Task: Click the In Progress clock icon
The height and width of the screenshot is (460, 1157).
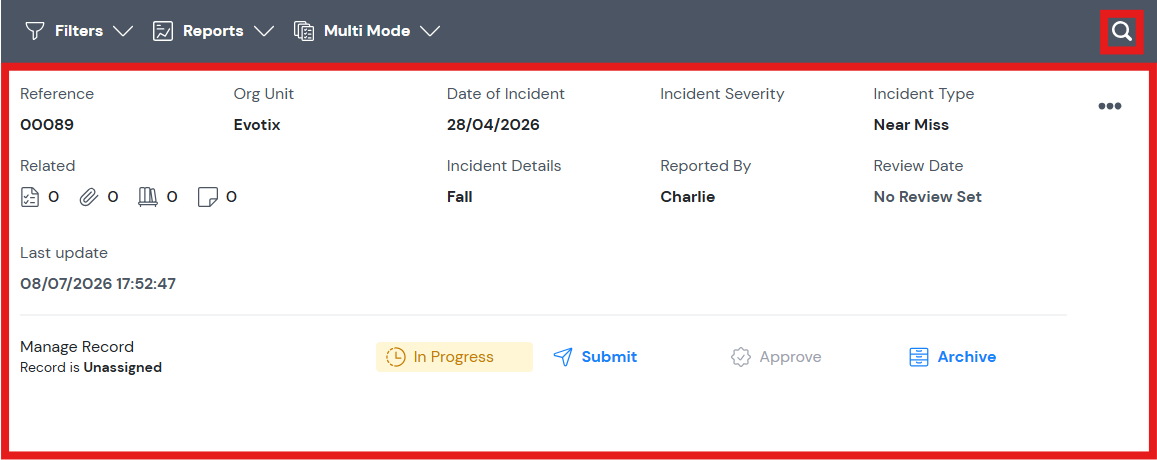Action: click(396, 357)
